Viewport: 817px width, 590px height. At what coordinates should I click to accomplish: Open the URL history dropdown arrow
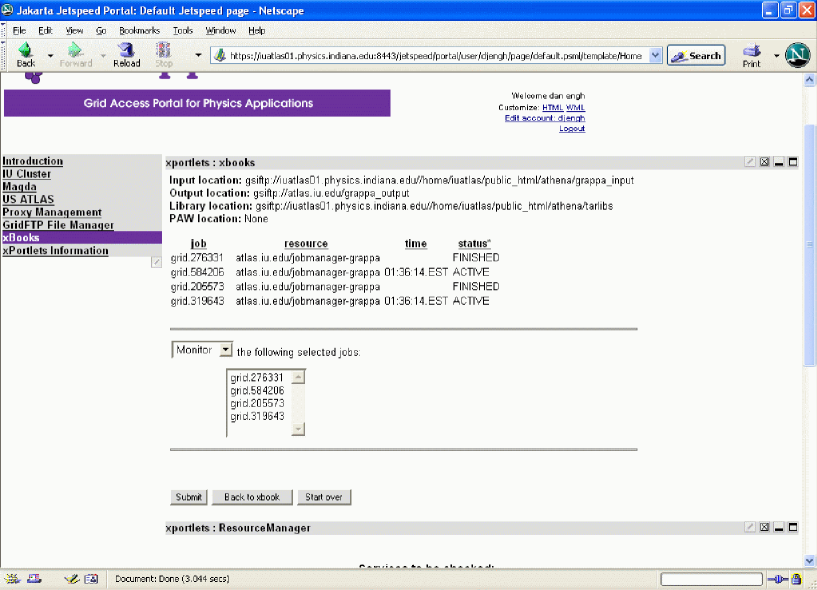tap(655, 55)
